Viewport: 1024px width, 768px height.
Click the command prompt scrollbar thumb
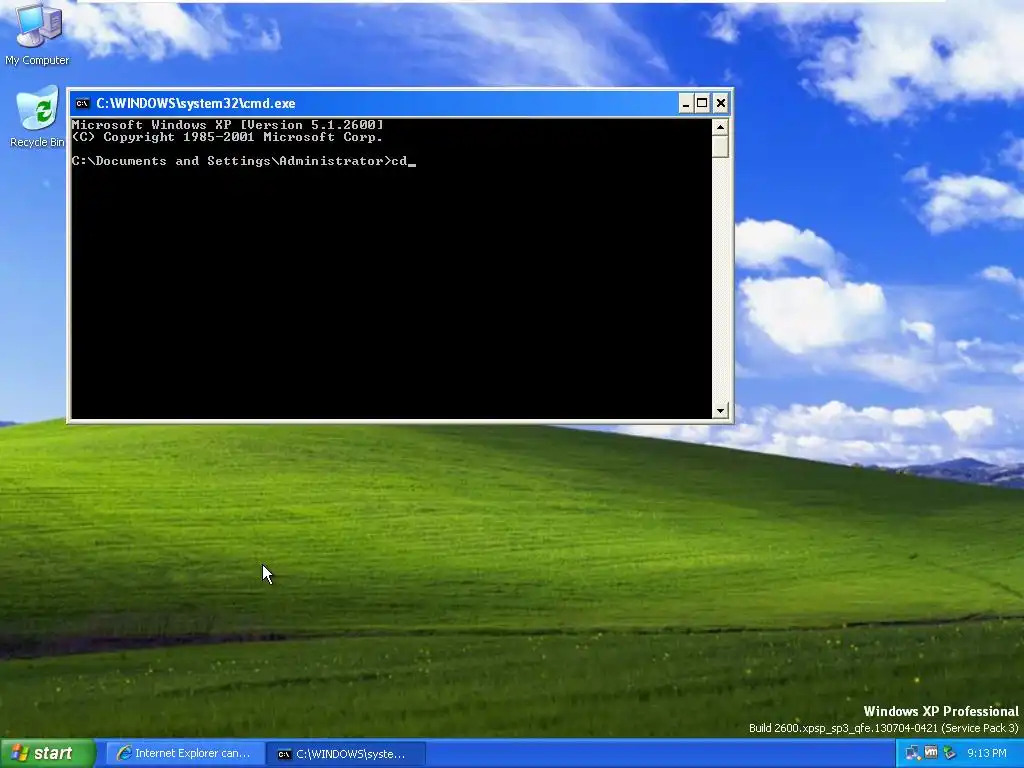tap(720, 146)
